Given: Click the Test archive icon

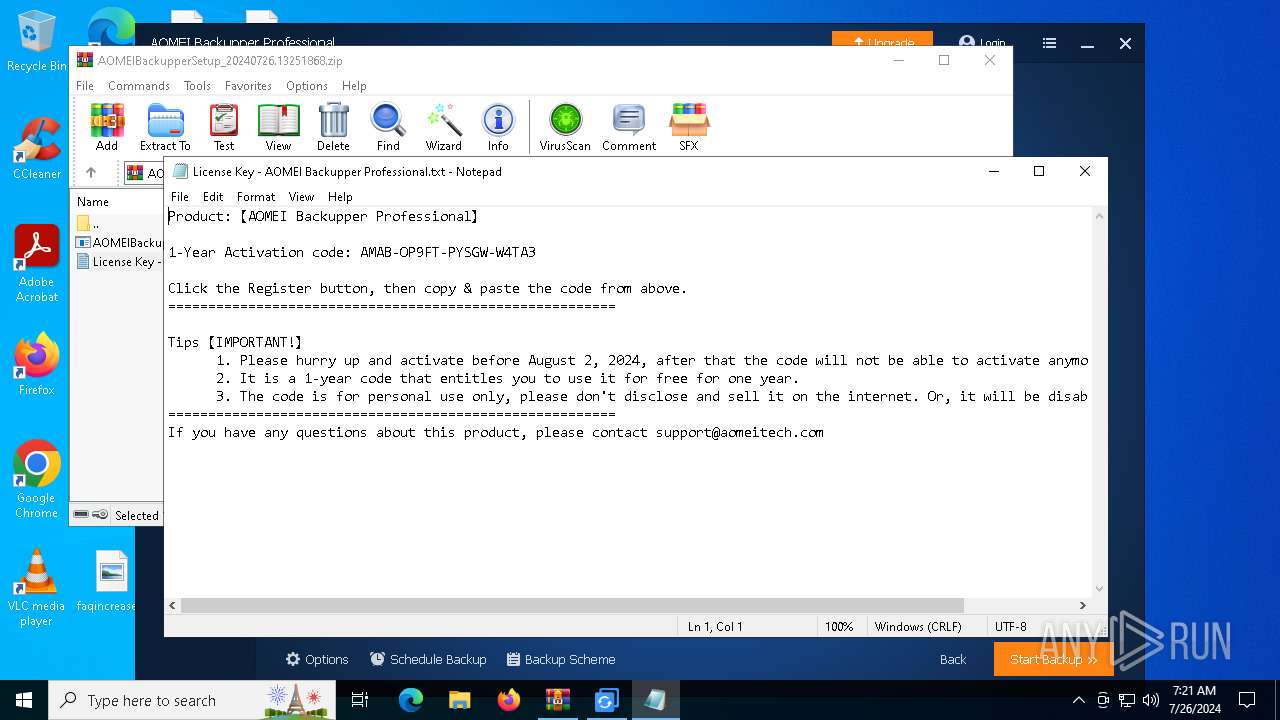Looking at the screenshot, I should point(224,127).
